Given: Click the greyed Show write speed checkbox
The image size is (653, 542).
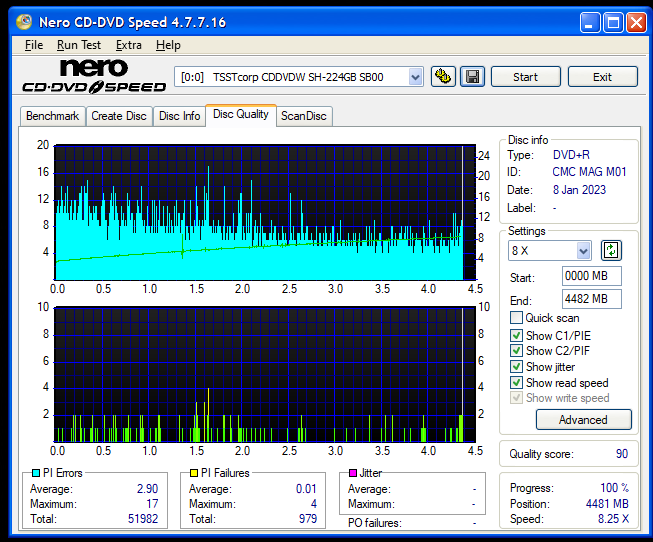Looking at the screenshot, I should (x=516, y=398).
